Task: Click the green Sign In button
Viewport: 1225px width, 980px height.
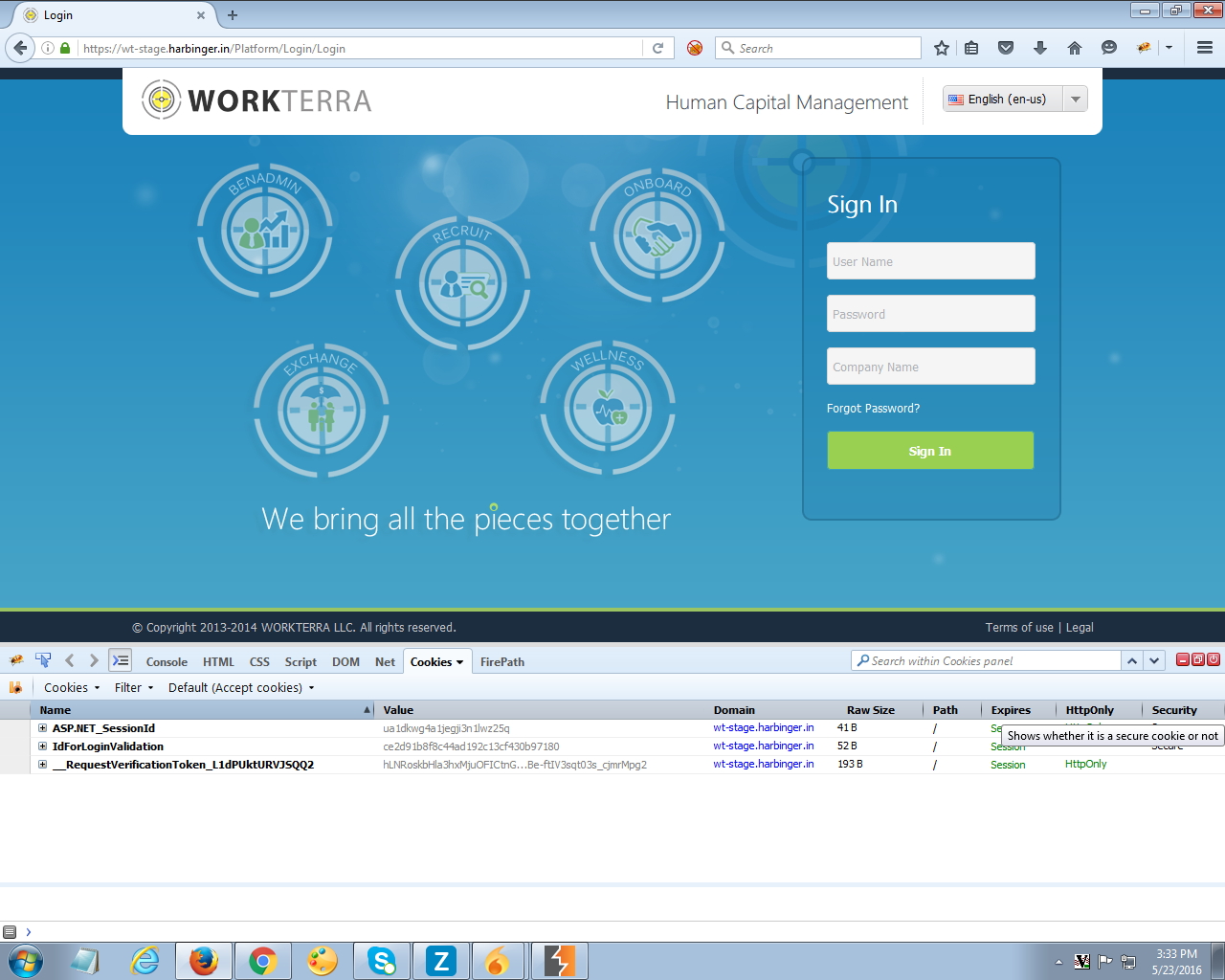Action: (x=930, y=451)
